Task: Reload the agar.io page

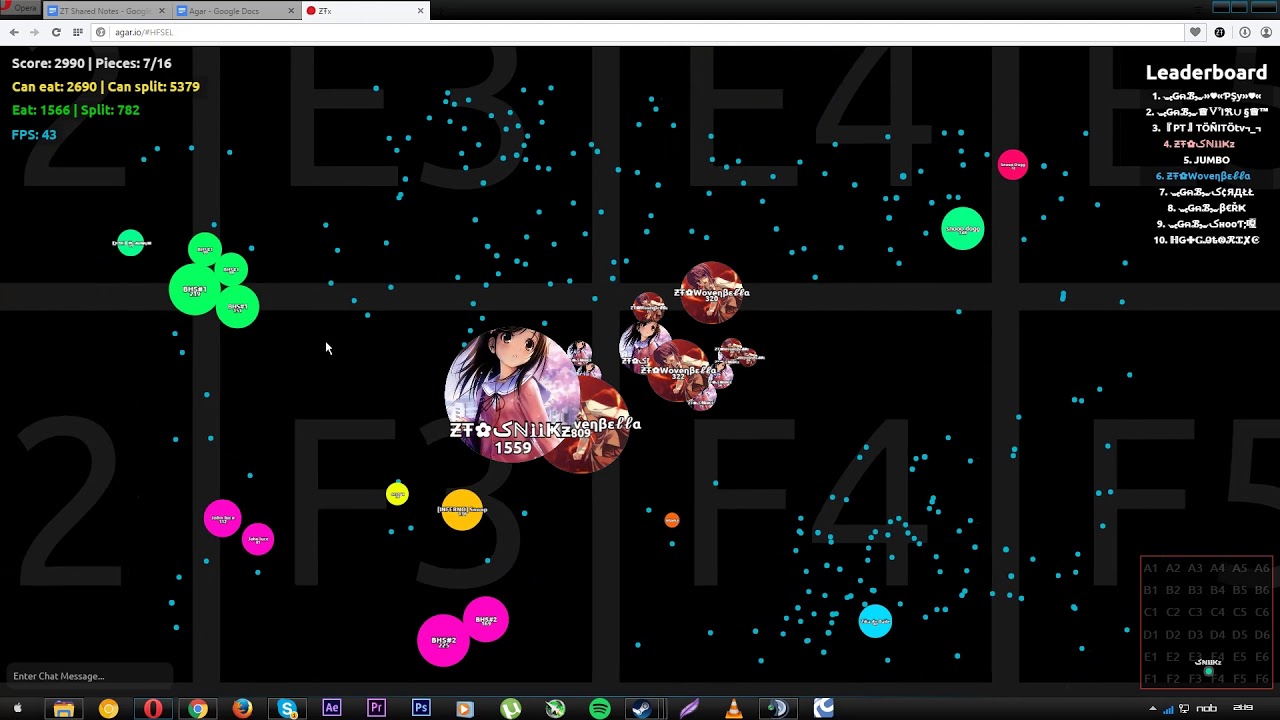Action: [x=56, y=32]
